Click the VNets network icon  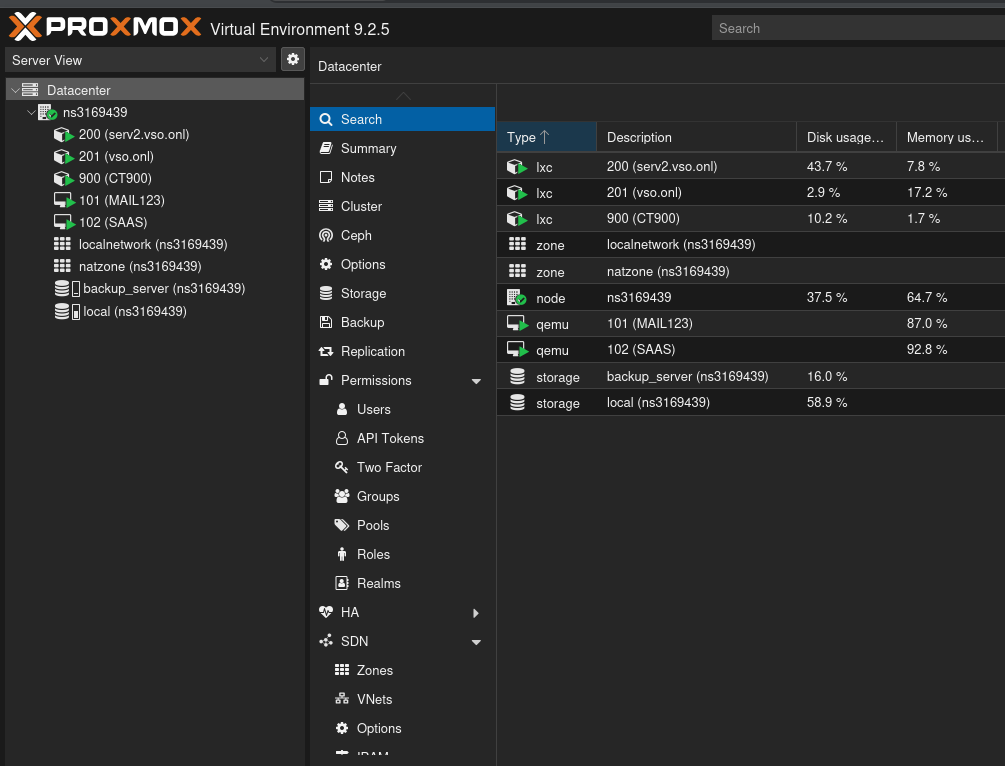(x=342, y=699)
